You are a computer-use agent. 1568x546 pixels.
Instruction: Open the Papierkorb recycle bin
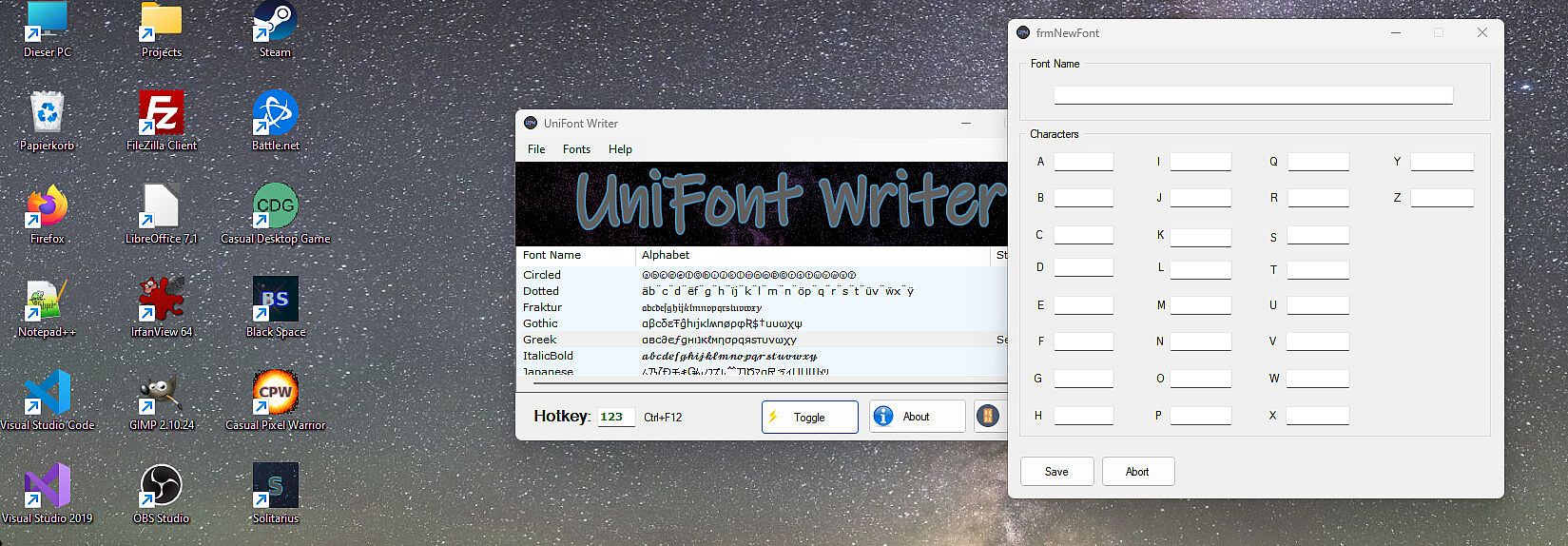[47, 121]
